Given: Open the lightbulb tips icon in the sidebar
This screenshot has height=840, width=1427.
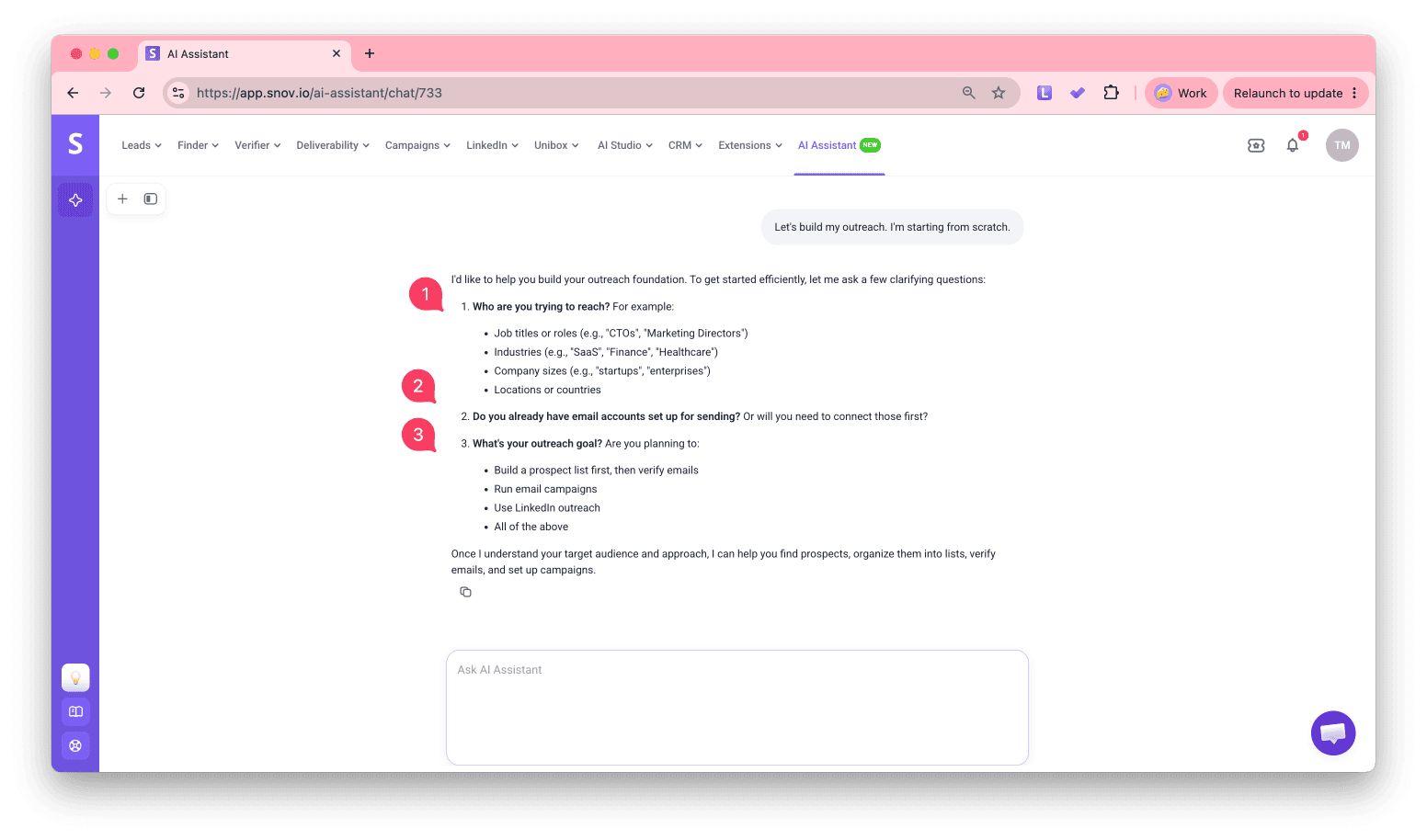Looking at the screenshot, I should 75,677.
